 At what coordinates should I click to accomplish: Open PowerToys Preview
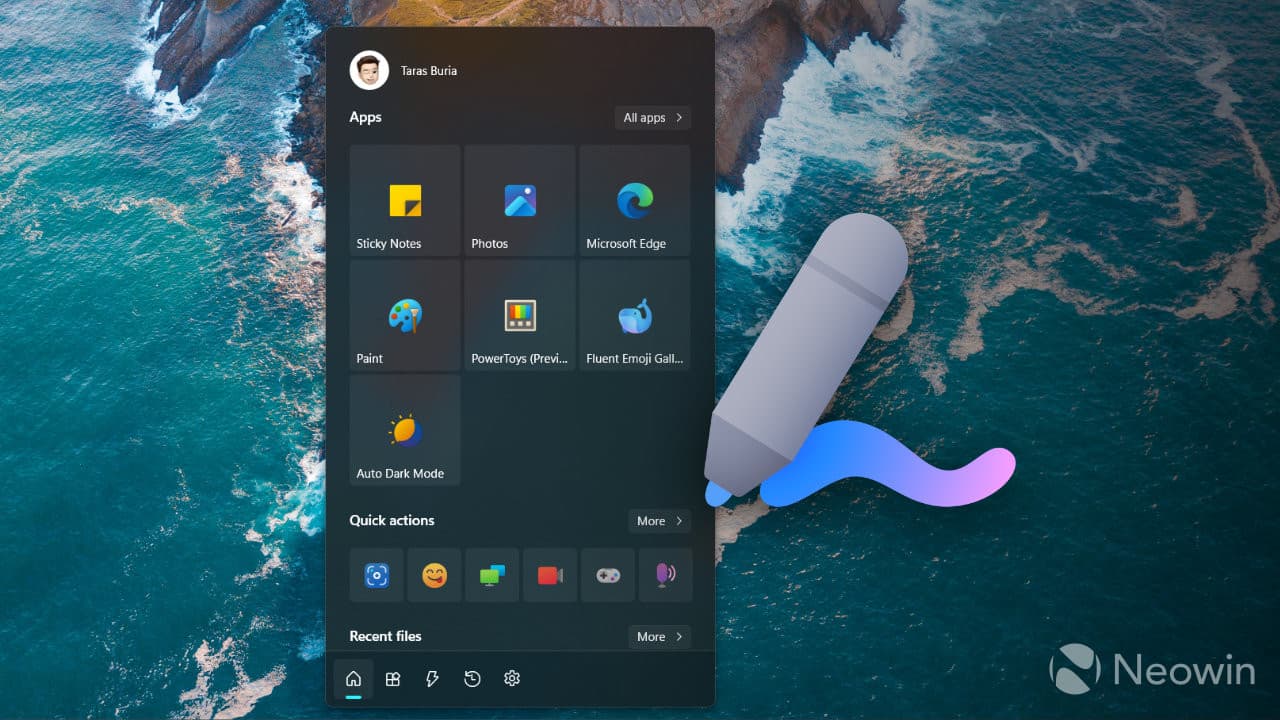[x=519, y=315]
